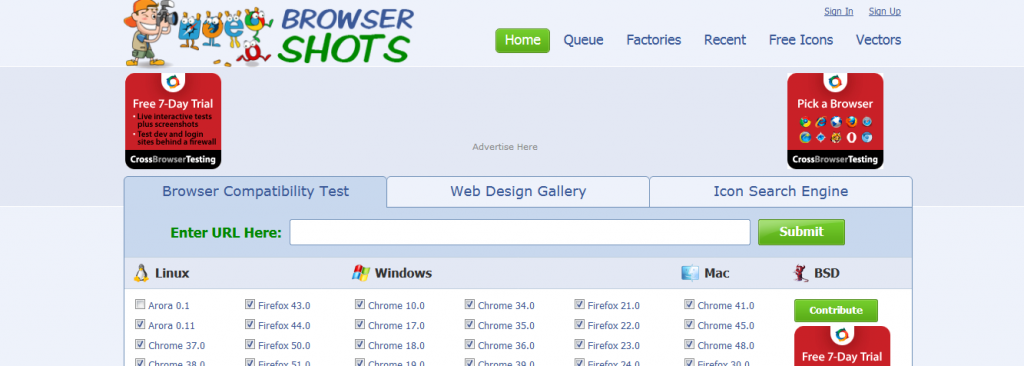Open the Vectors page
The image size is (1024, 366).
click(878, 40)
